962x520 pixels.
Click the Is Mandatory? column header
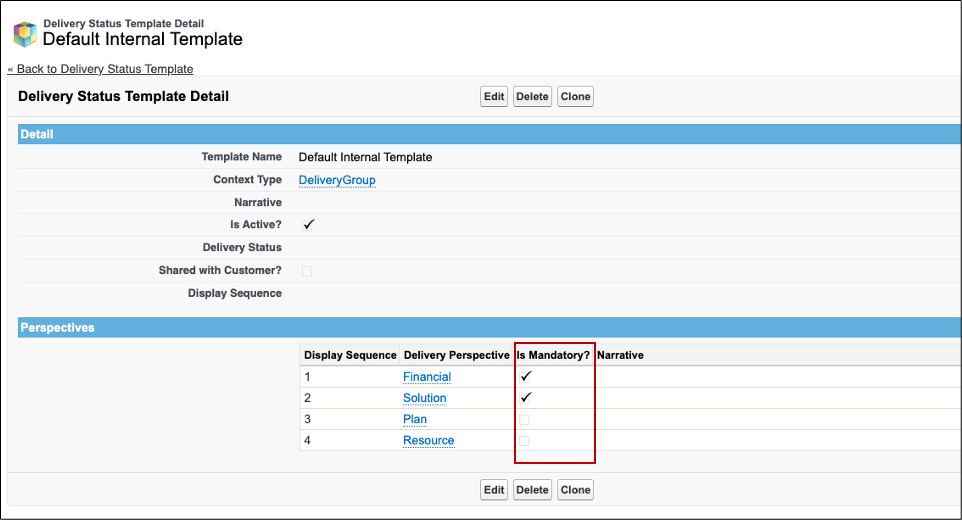coord(553,355)
